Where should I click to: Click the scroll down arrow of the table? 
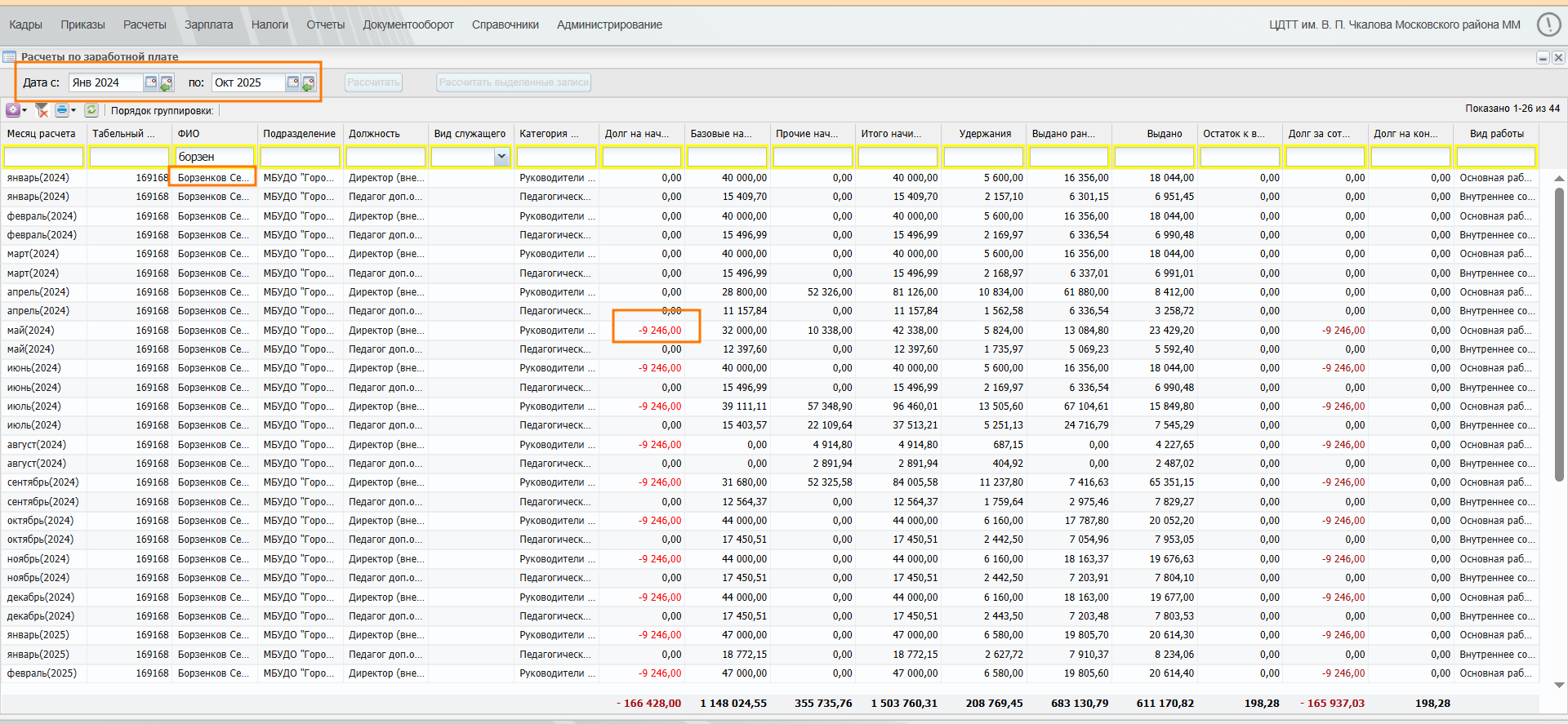[x=1559, y=686]
